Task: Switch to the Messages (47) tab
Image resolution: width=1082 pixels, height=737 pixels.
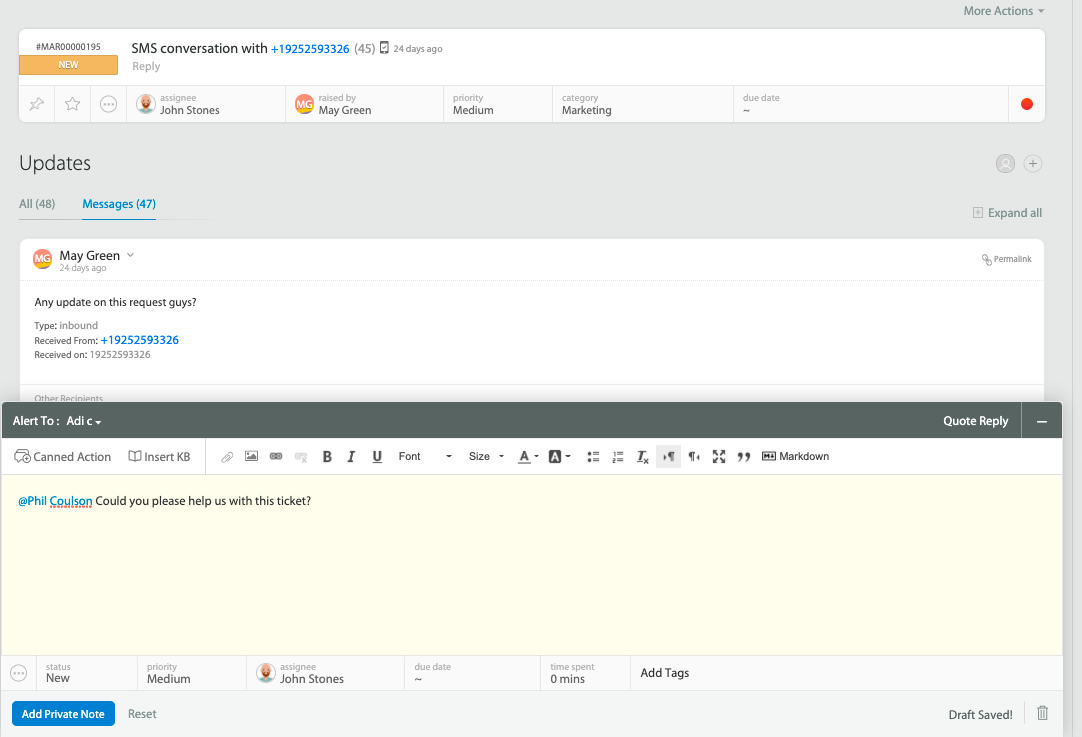Action: click(118, 204)
